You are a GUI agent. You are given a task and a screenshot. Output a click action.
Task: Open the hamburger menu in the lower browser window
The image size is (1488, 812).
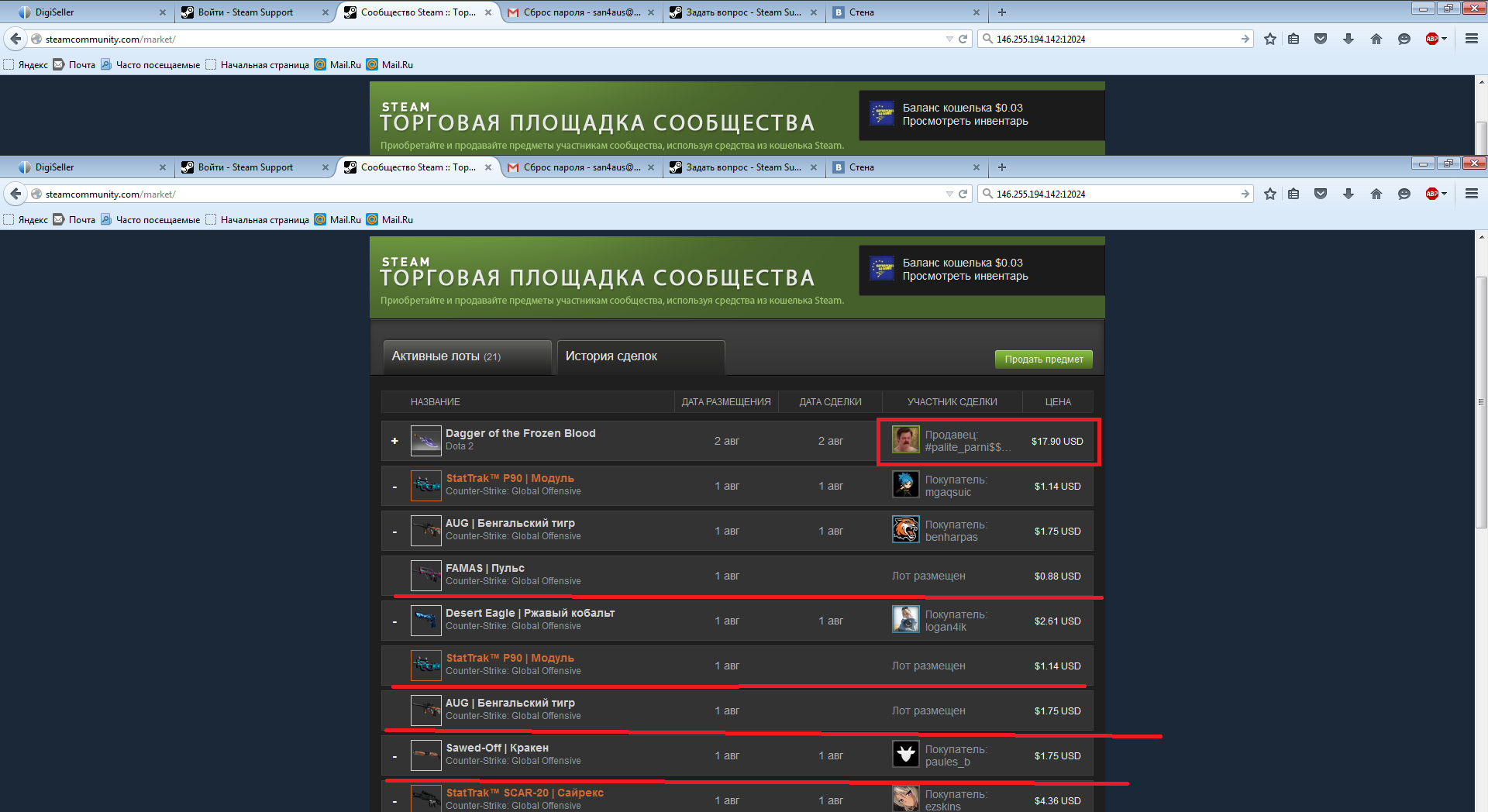pyautogui.click(x=1472, y=194)
